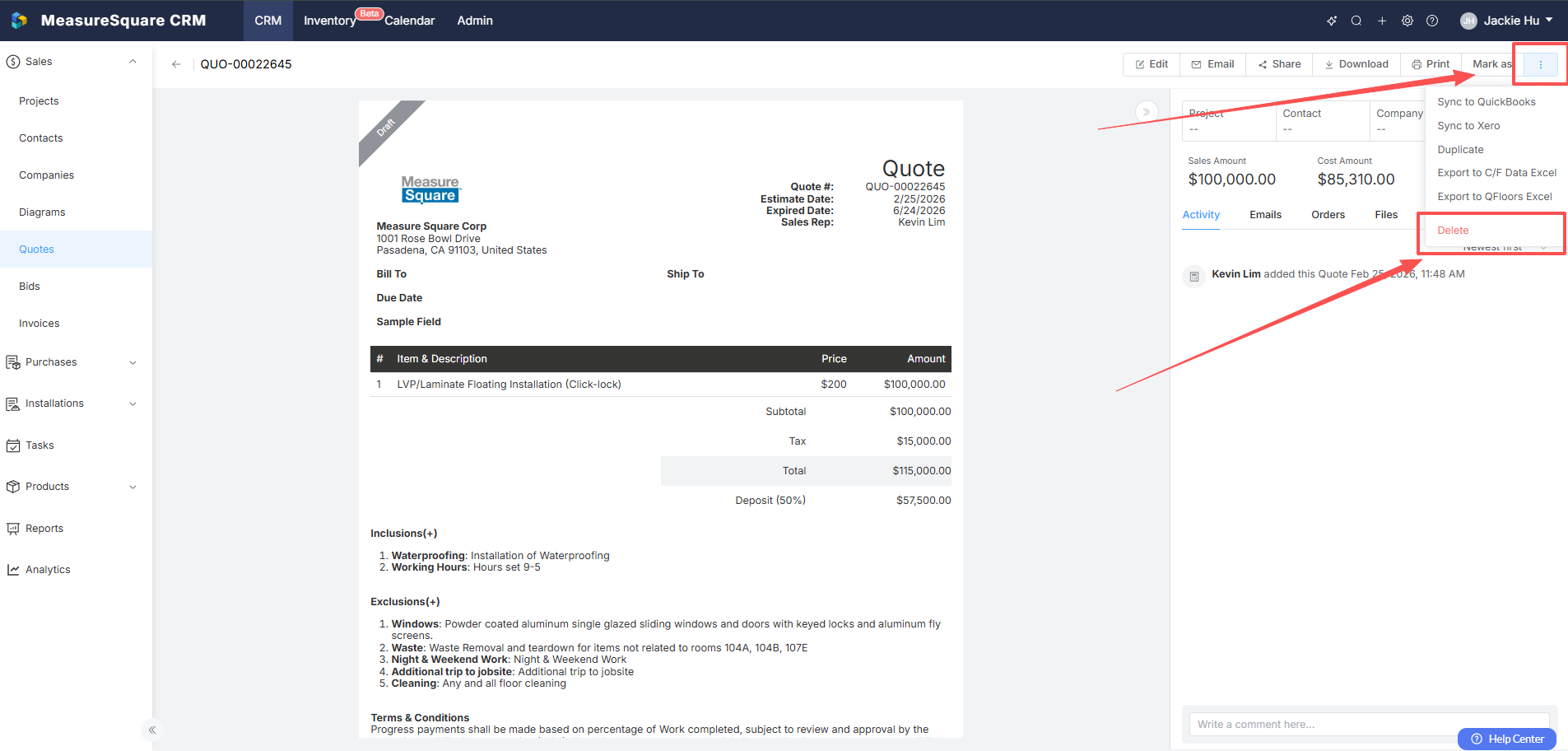Click the Edit button
This screenshot has width=1568, height=751.
pyautogui.click(x=1152, y=64)
